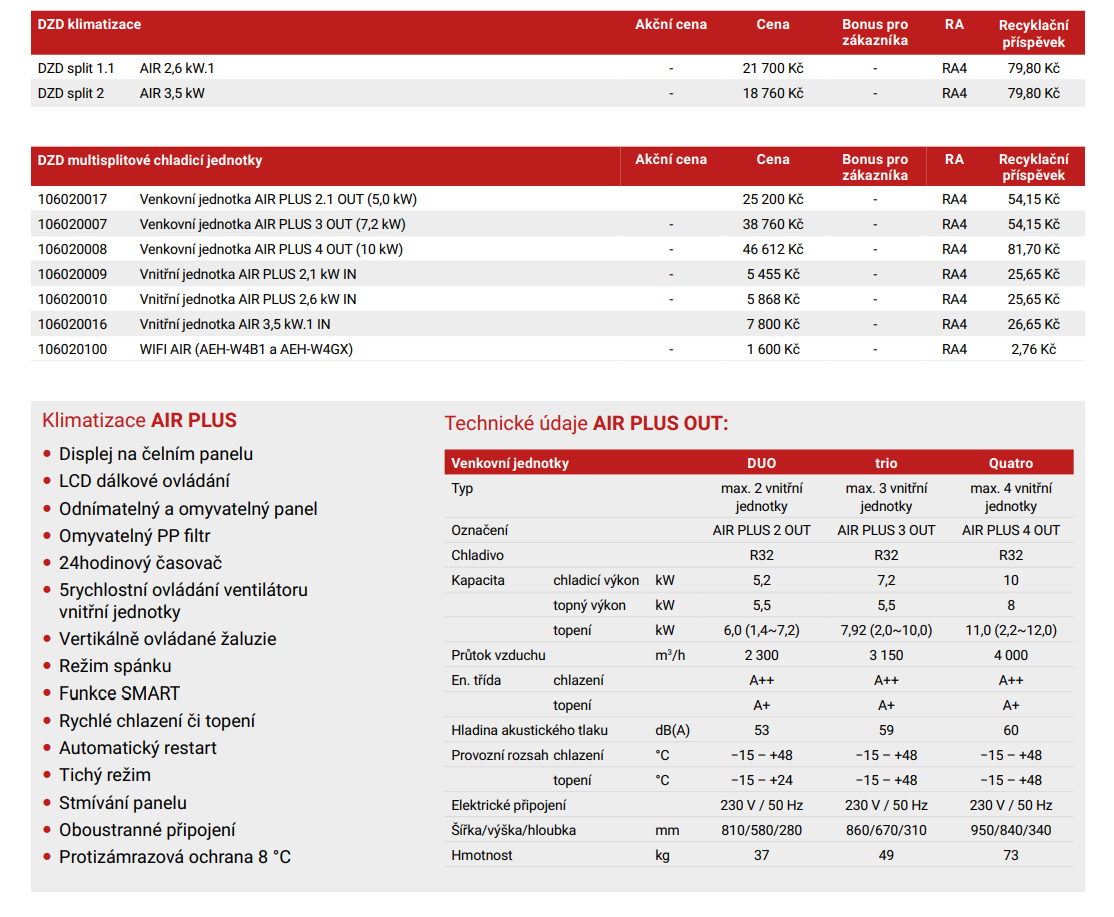Select the AIR PLUS 3 OUT designation cell
This screenshot has height=917, width=1114.
point(886,530)
